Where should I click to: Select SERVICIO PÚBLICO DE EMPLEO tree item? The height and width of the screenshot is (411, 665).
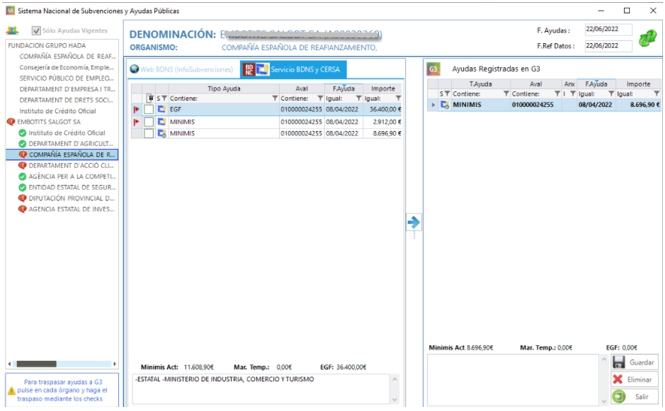(66, 78)
